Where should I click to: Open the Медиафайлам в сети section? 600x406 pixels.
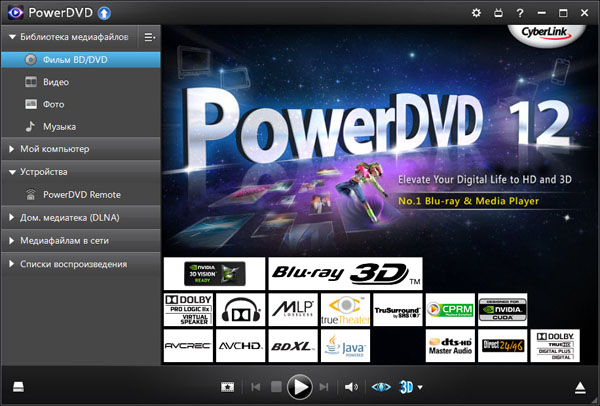tap(81, 241)
